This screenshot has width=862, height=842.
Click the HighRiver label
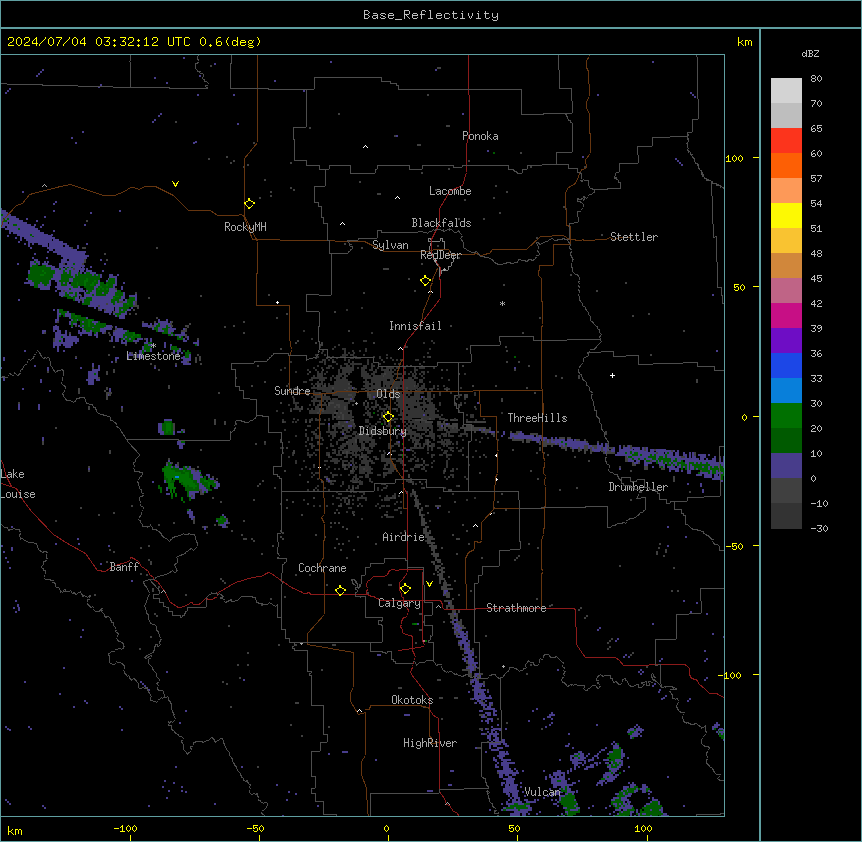pos(430,743)
